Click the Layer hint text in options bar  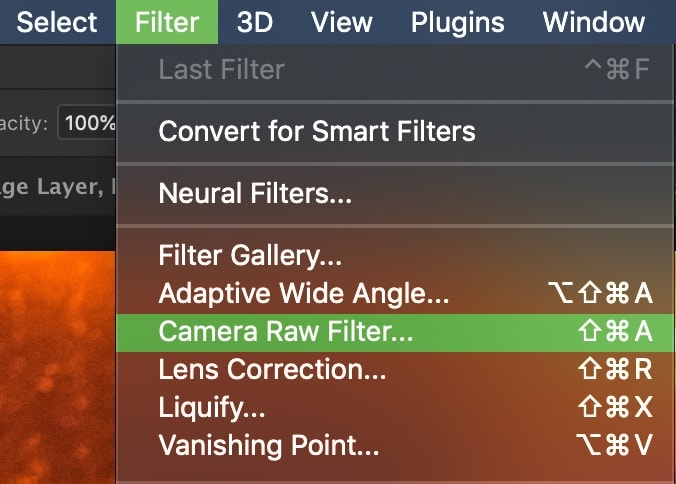(x=57, y=187)
